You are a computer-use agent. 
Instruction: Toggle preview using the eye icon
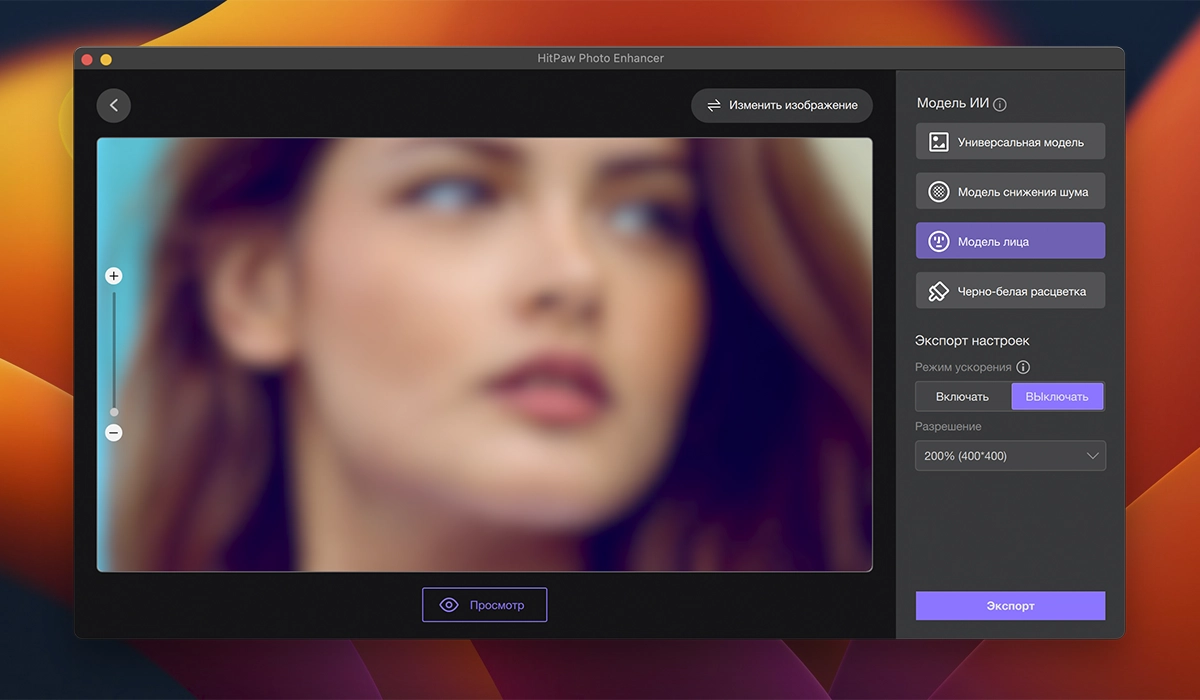coord(449,605)
